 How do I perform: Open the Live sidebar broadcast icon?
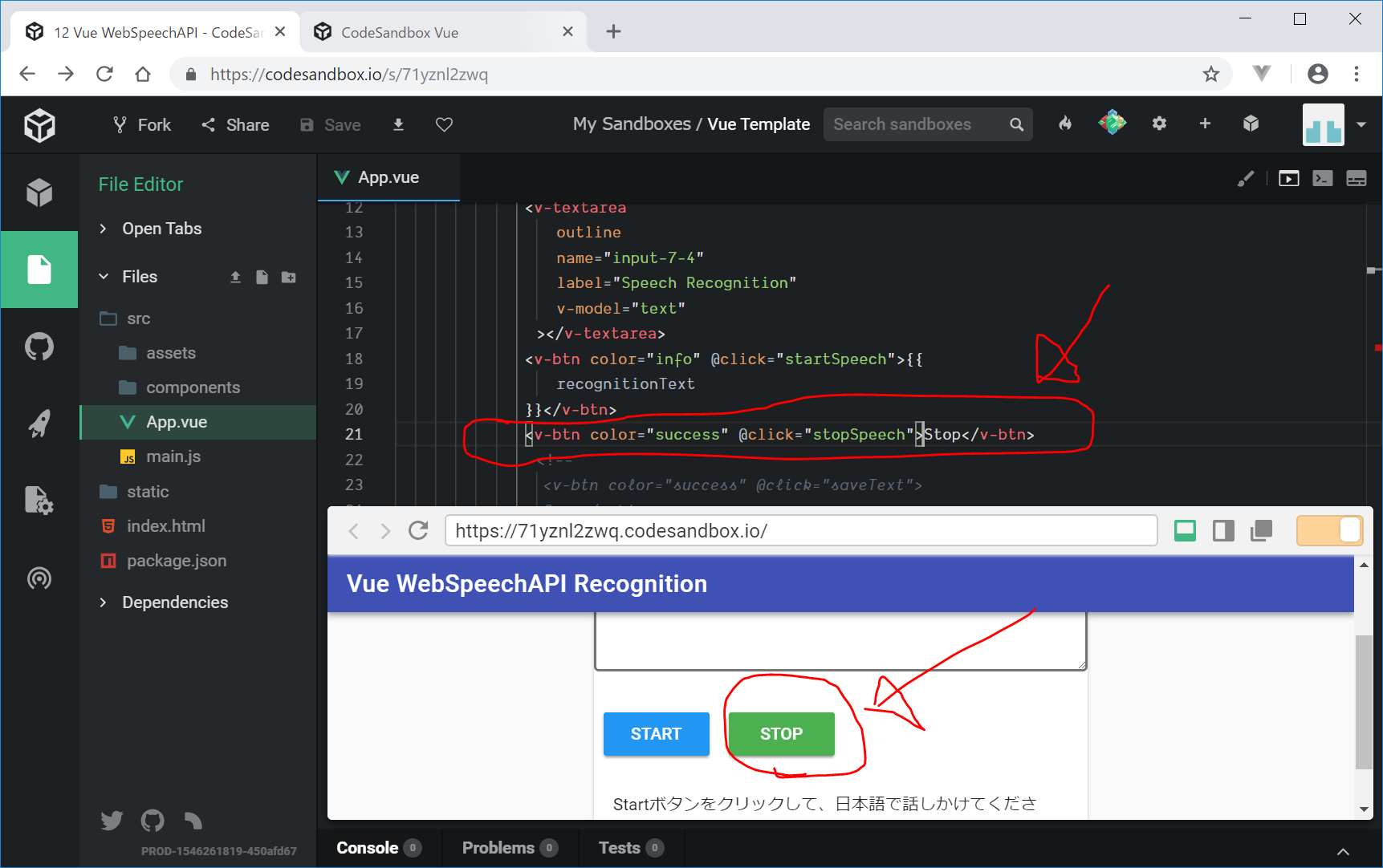39,578
